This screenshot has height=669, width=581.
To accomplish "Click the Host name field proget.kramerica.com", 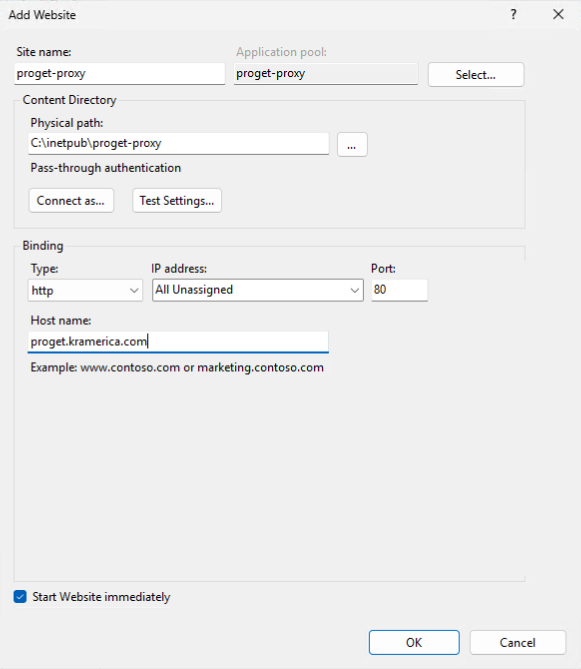I will point(178,342).
